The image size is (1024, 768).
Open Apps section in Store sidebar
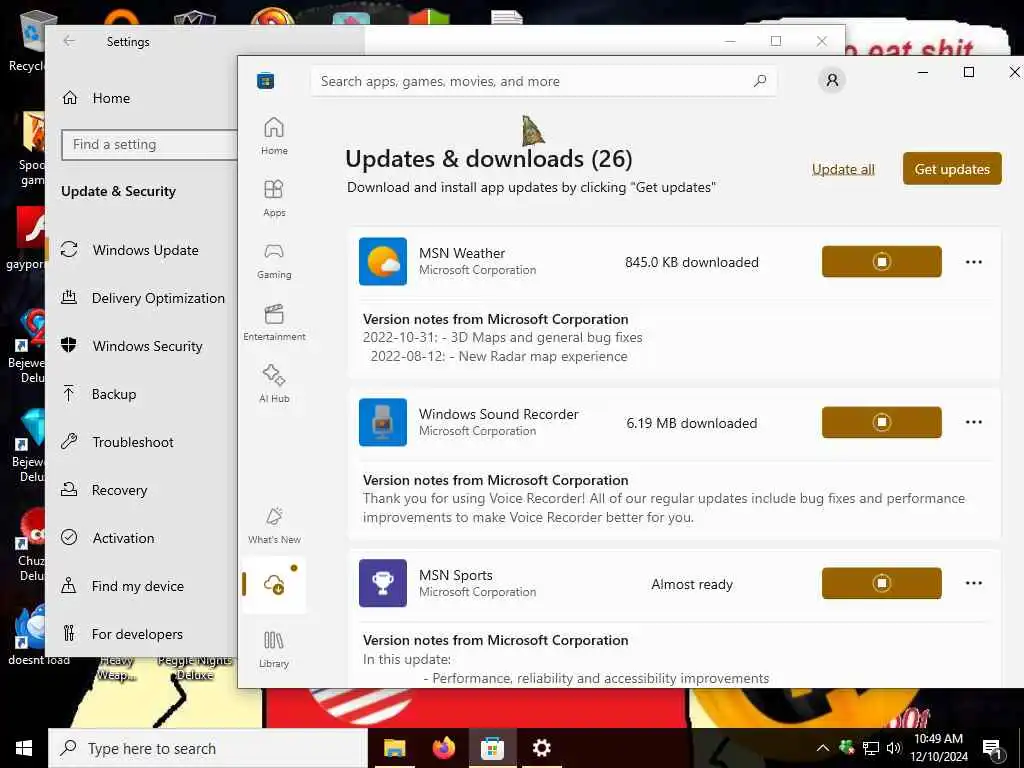(274, 198)
